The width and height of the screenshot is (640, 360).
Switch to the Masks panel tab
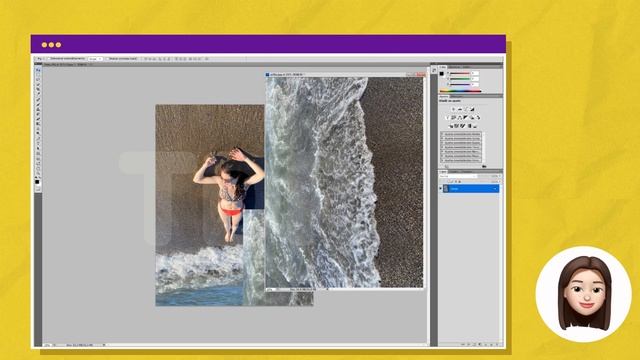click(456, 96)
